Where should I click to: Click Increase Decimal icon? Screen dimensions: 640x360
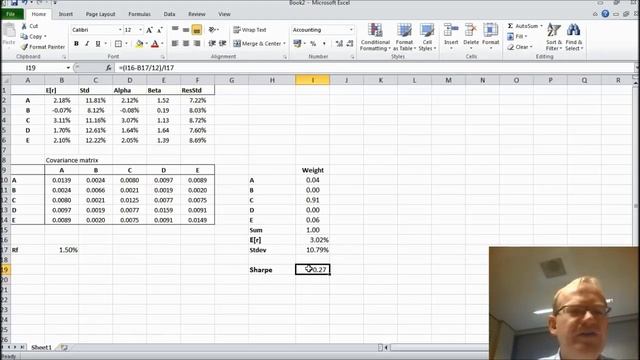click(x=339, y=44)
